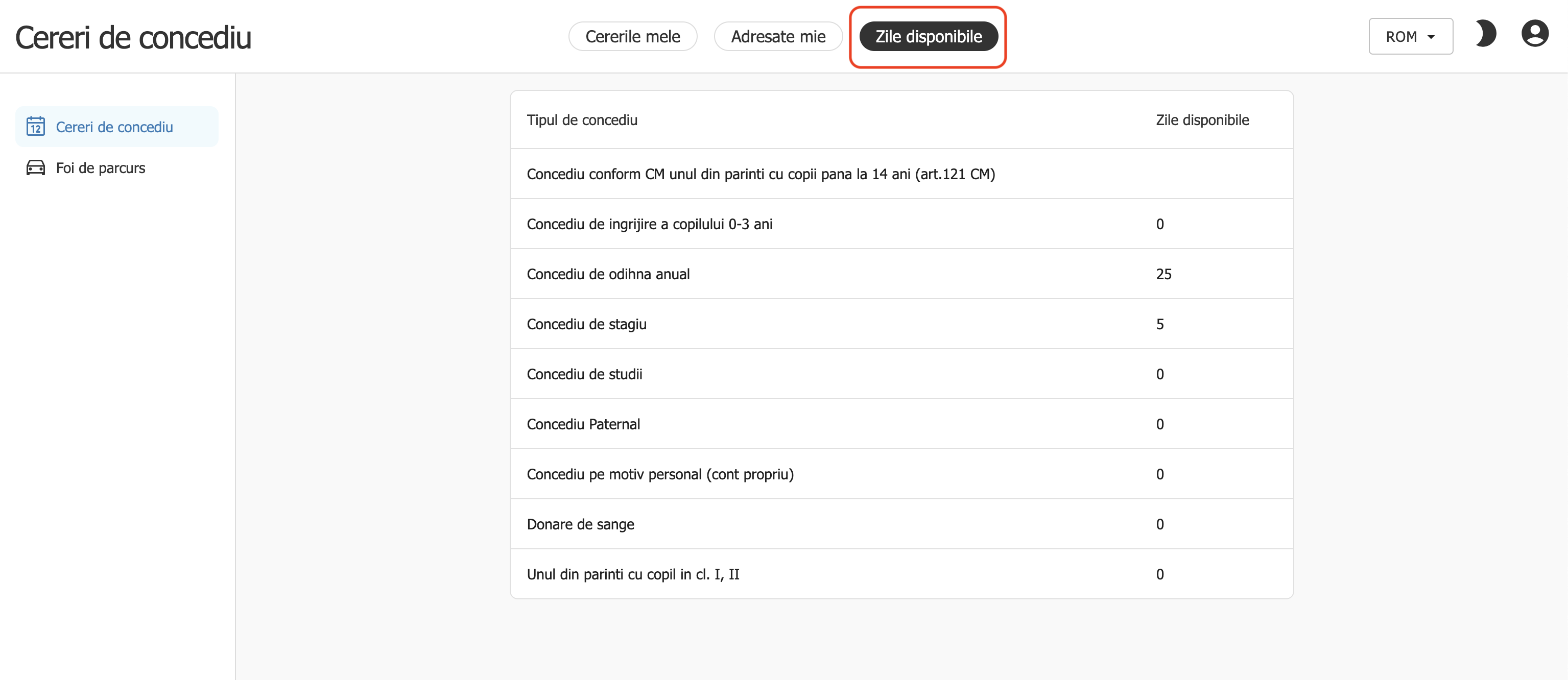Click the car icon for Foi de parcurs
This screenshot has height=680, width=1568.
click(35, 168)
